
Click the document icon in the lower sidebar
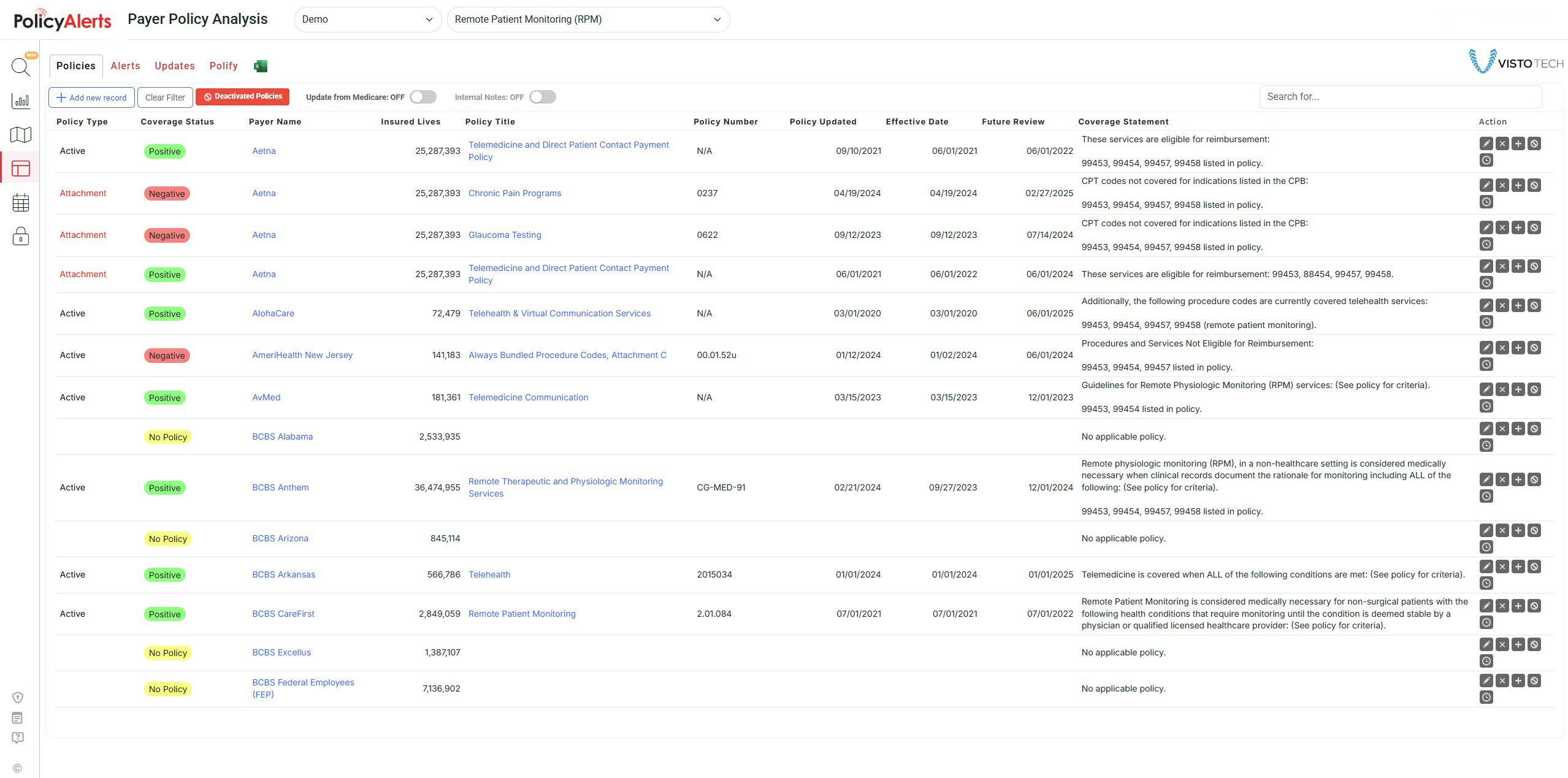pos(18,717)
